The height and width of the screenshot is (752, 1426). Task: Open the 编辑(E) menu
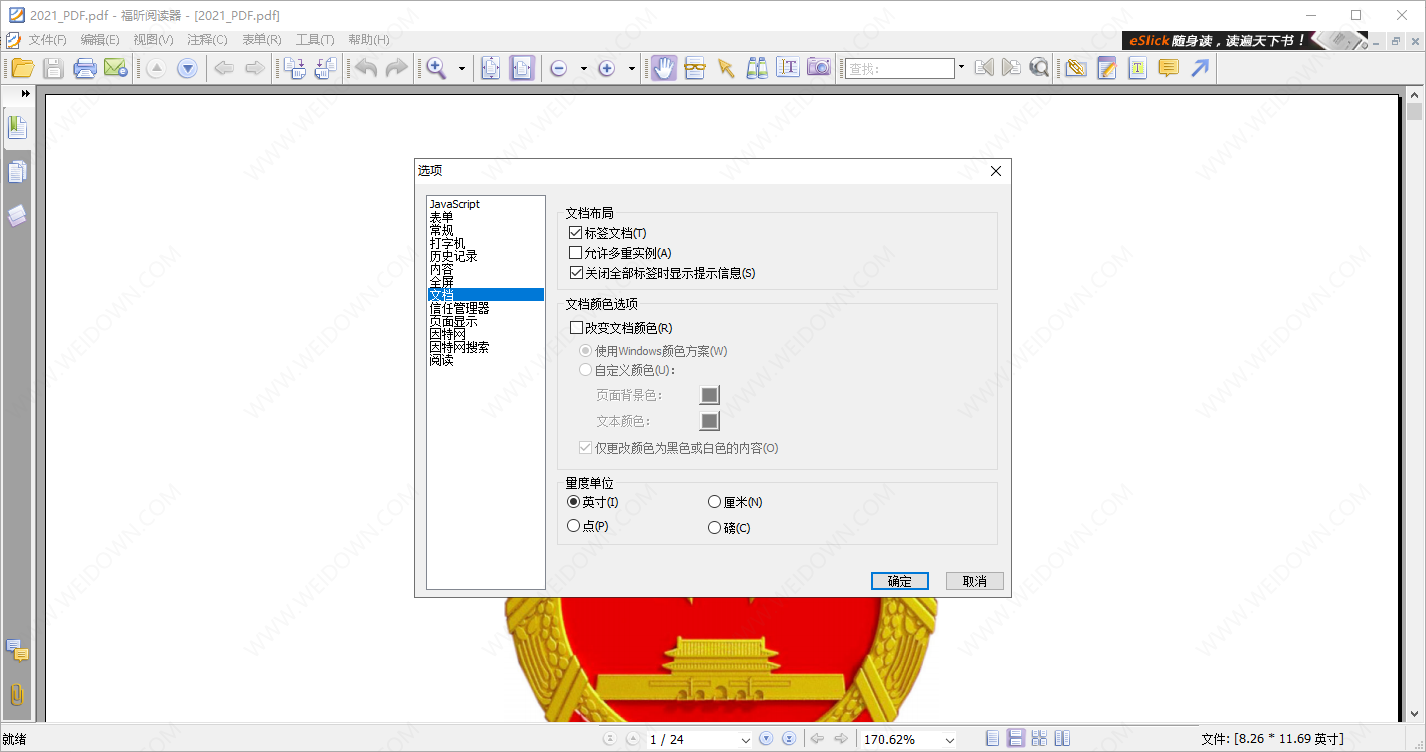(100, 40)
